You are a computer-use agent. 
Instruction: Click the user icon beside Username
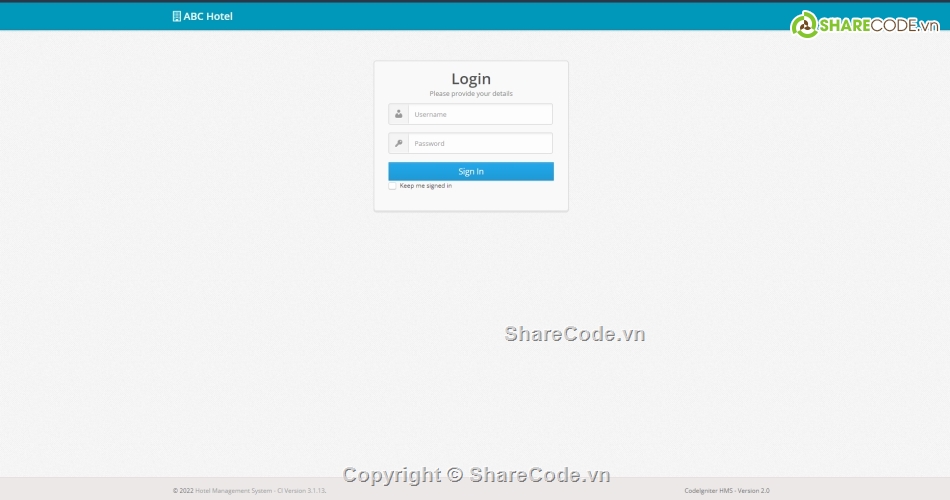click(399, 114)
